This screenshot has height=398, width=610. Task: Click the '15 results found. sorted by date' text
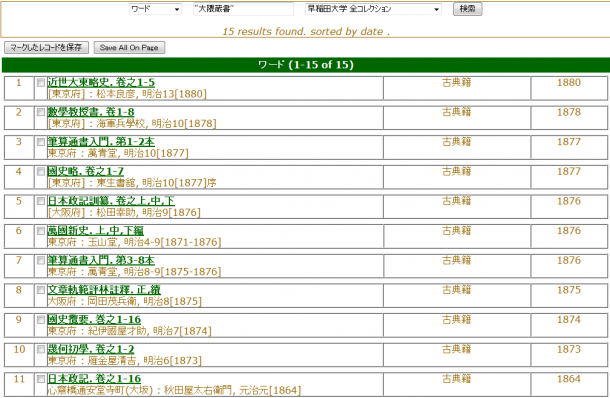pyautogui.click(x=306, y=32)
